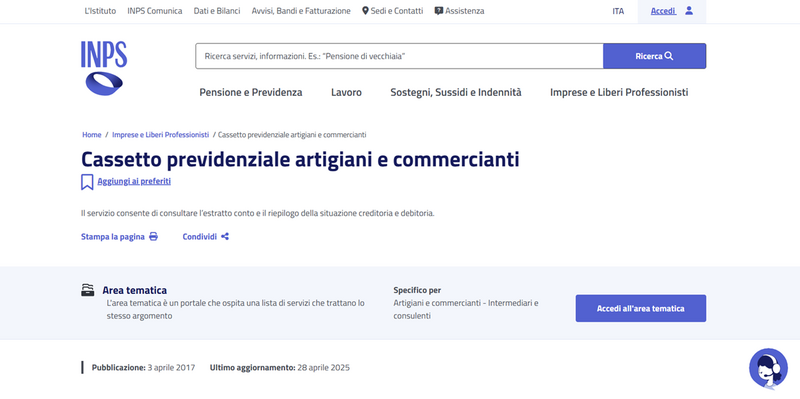Viewport: 800px width, 399px height.
Task: Open L'Istituto menu
Action: point(100,11)
